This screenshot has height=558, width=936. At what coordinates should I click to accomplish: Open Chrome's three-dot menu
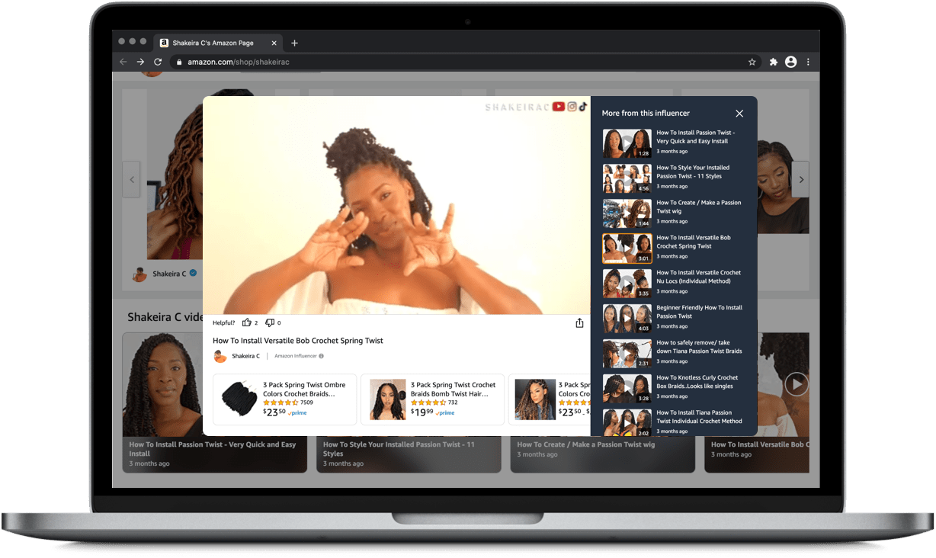pos(808,62)
